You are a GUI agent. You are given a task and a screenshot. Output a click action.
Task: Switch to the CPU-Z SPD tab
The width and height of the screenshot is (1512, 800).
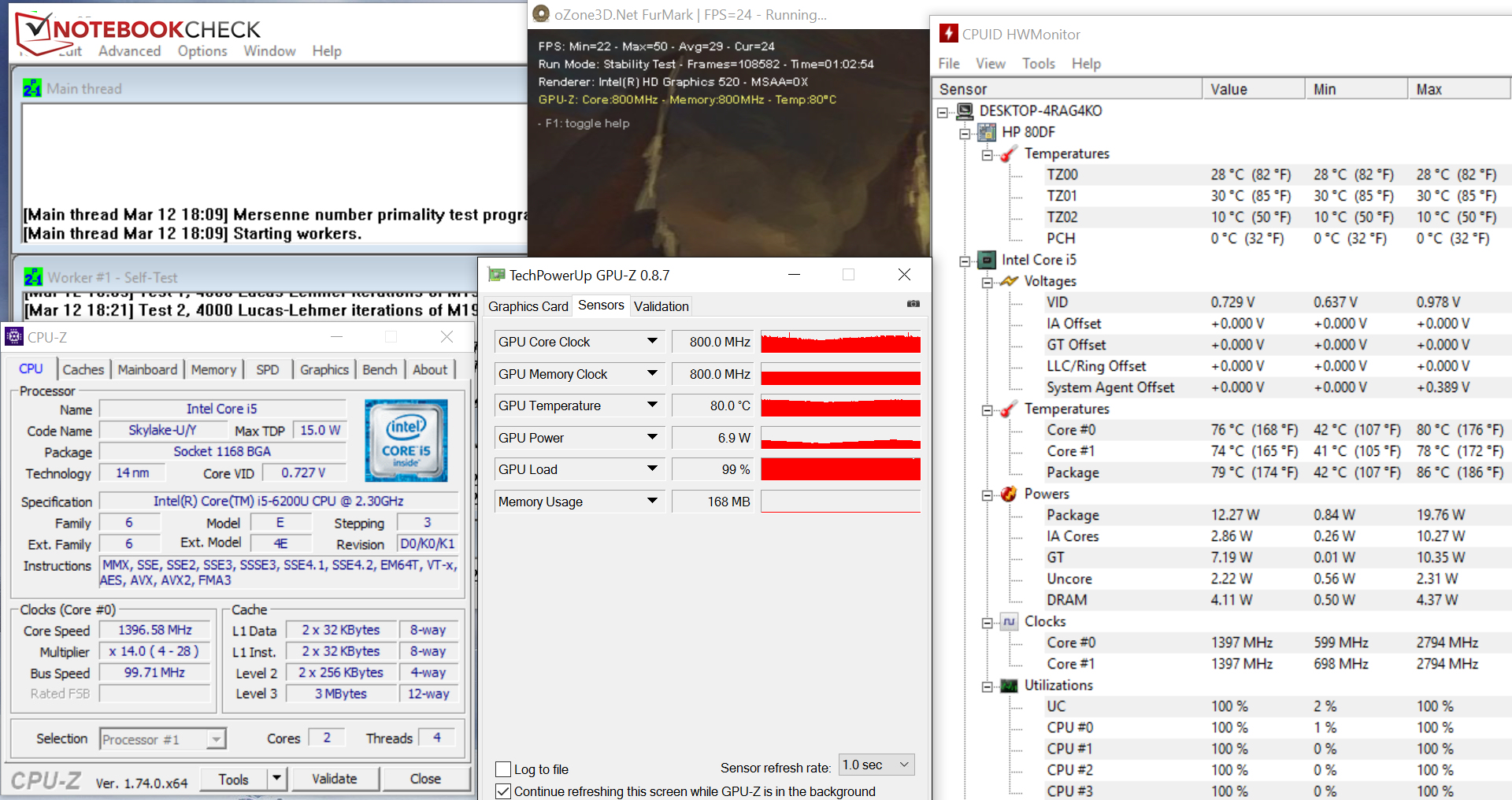pyautogui.click(x=268, y=369)
